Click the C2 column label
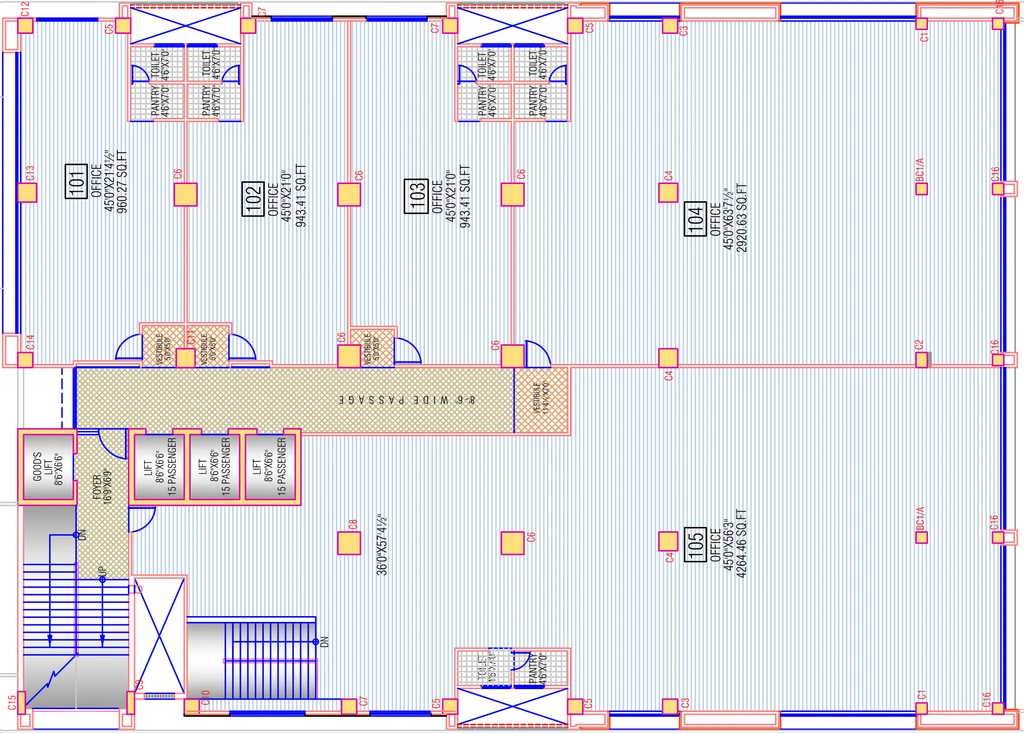The height and width of the screenshot is (733, 1024). tap(920, 345)
